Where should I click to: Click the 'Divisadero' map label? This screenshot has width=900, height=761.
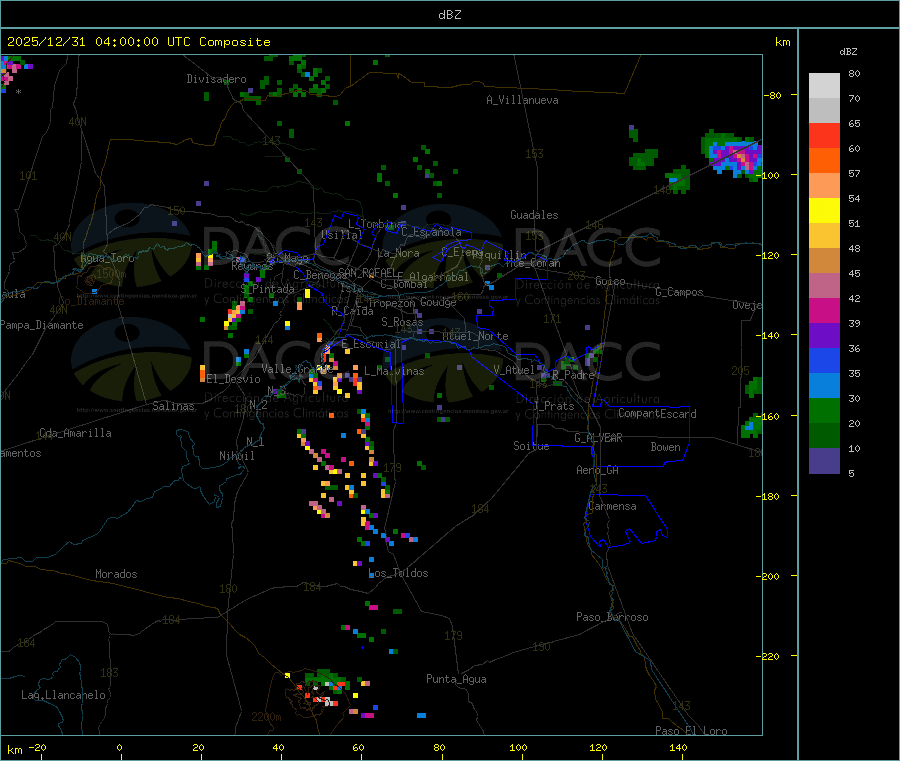click(216, 79)
